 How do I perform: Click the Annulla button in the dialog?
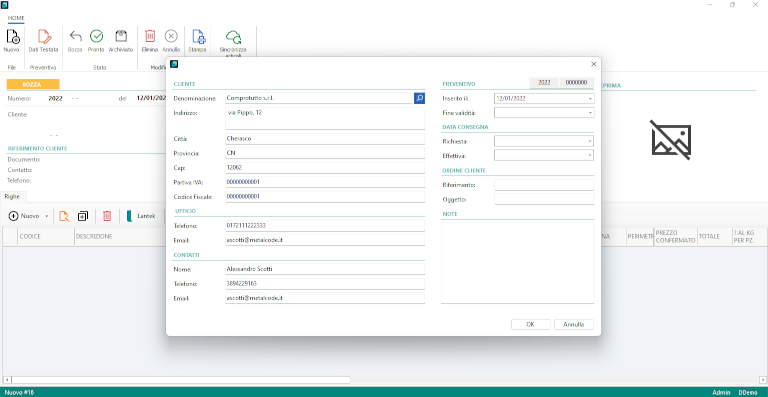click(574, 325)
